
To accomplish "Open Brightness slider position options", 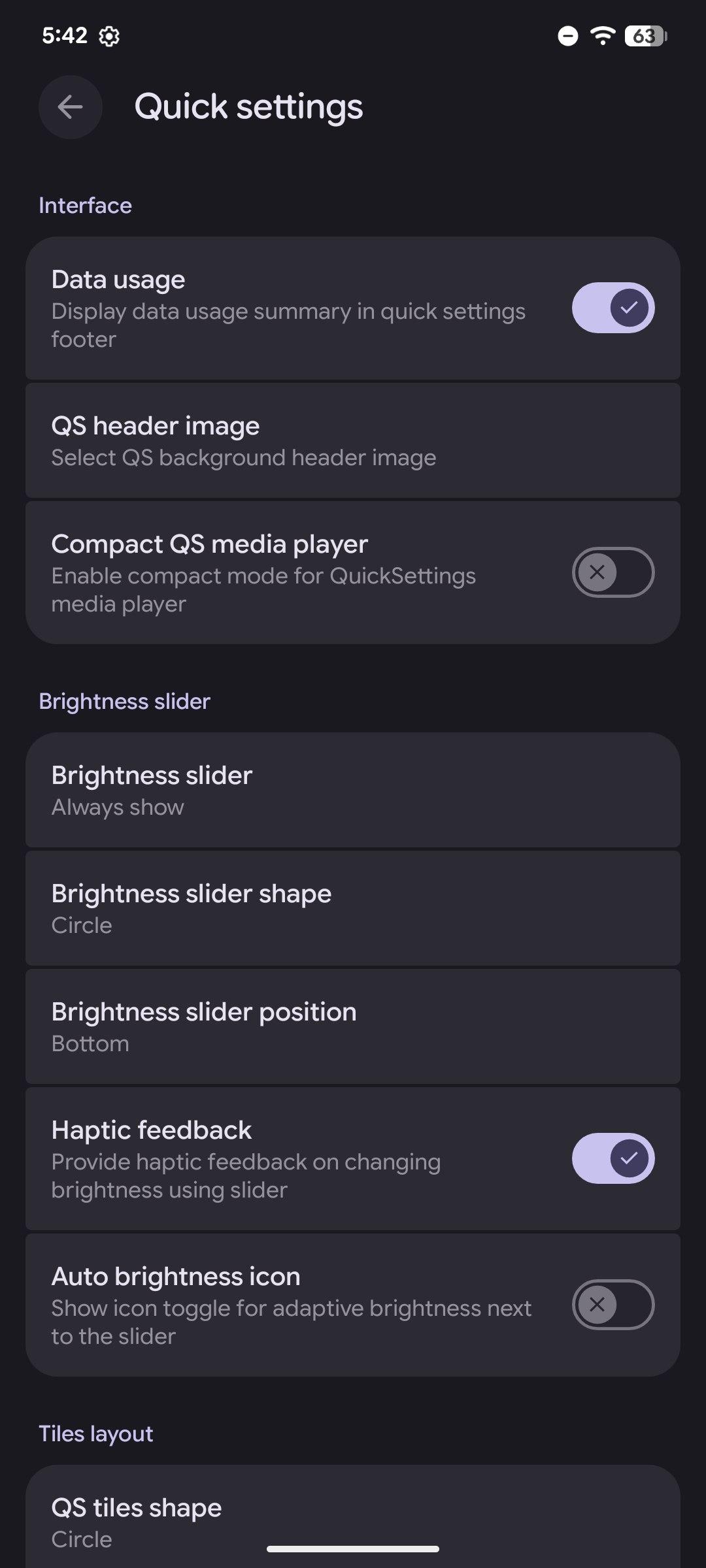I will 353,1026.
